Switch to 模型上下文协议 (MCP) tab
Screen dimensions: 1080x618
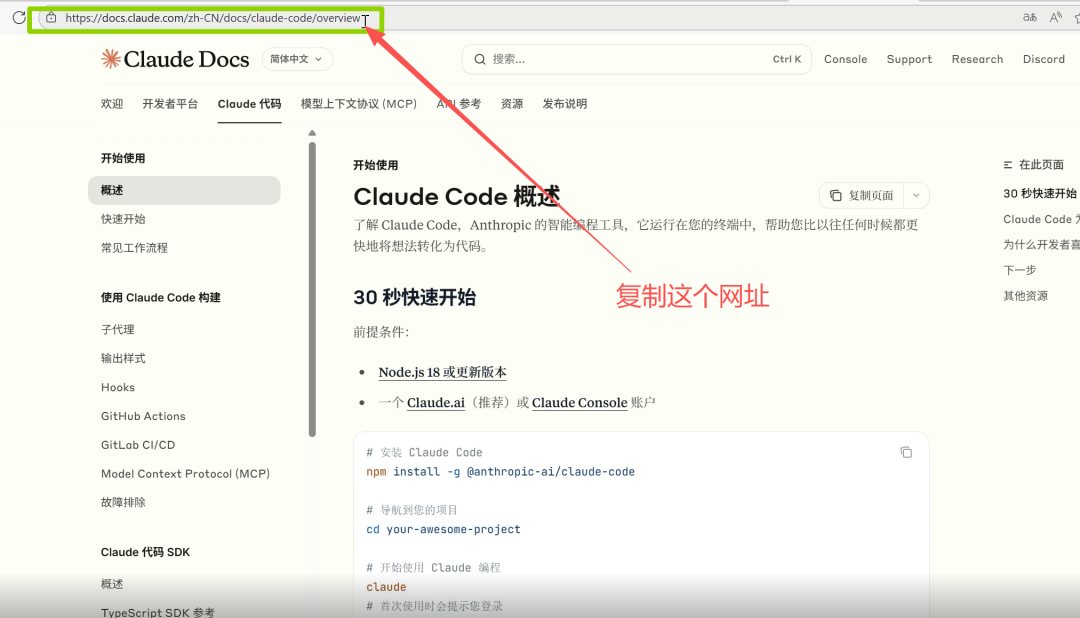(x=359, y=104)
